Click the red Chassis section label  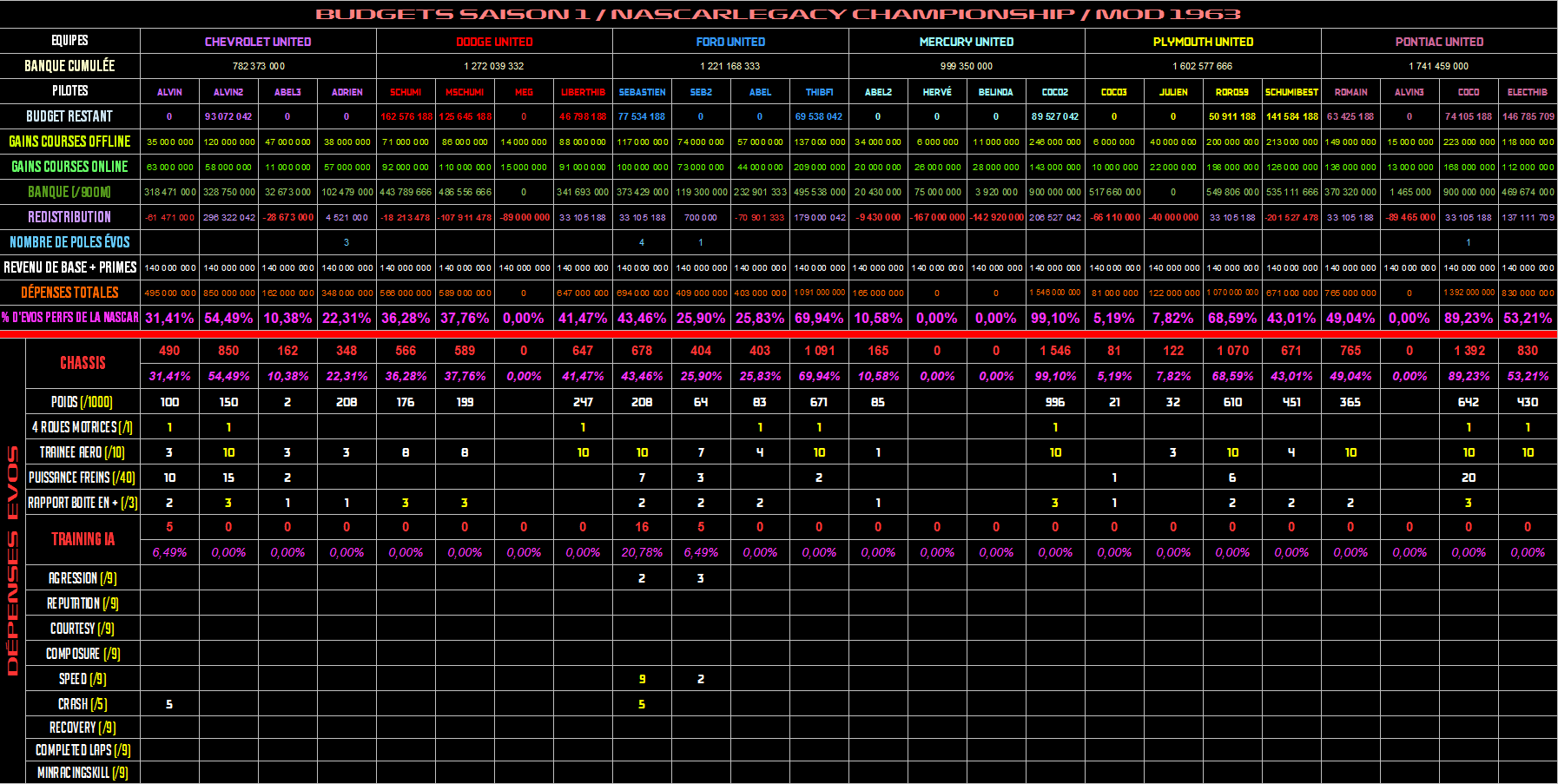83,363
